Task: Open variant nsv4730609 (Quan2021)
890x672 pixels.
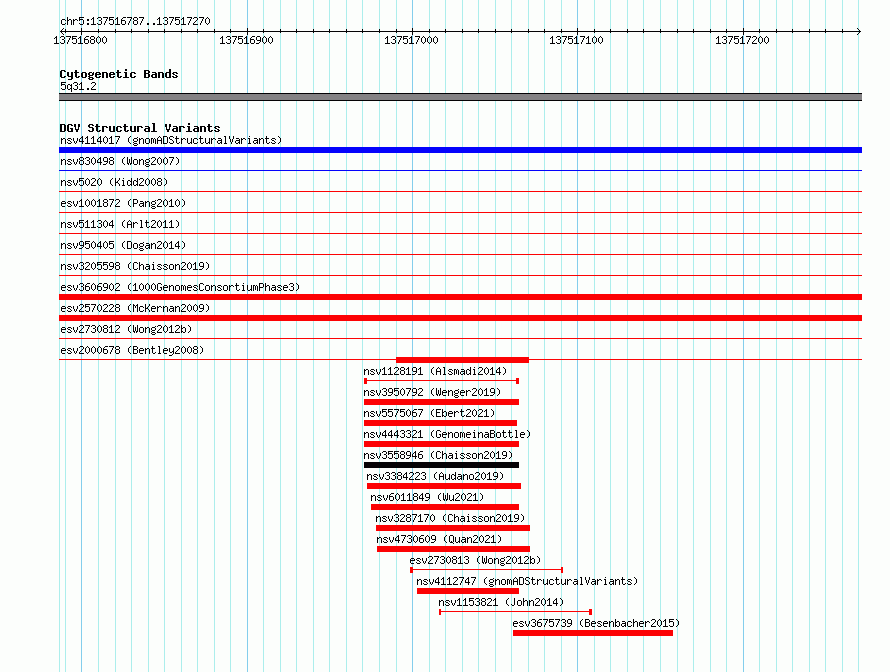Action: pos(439,539)
